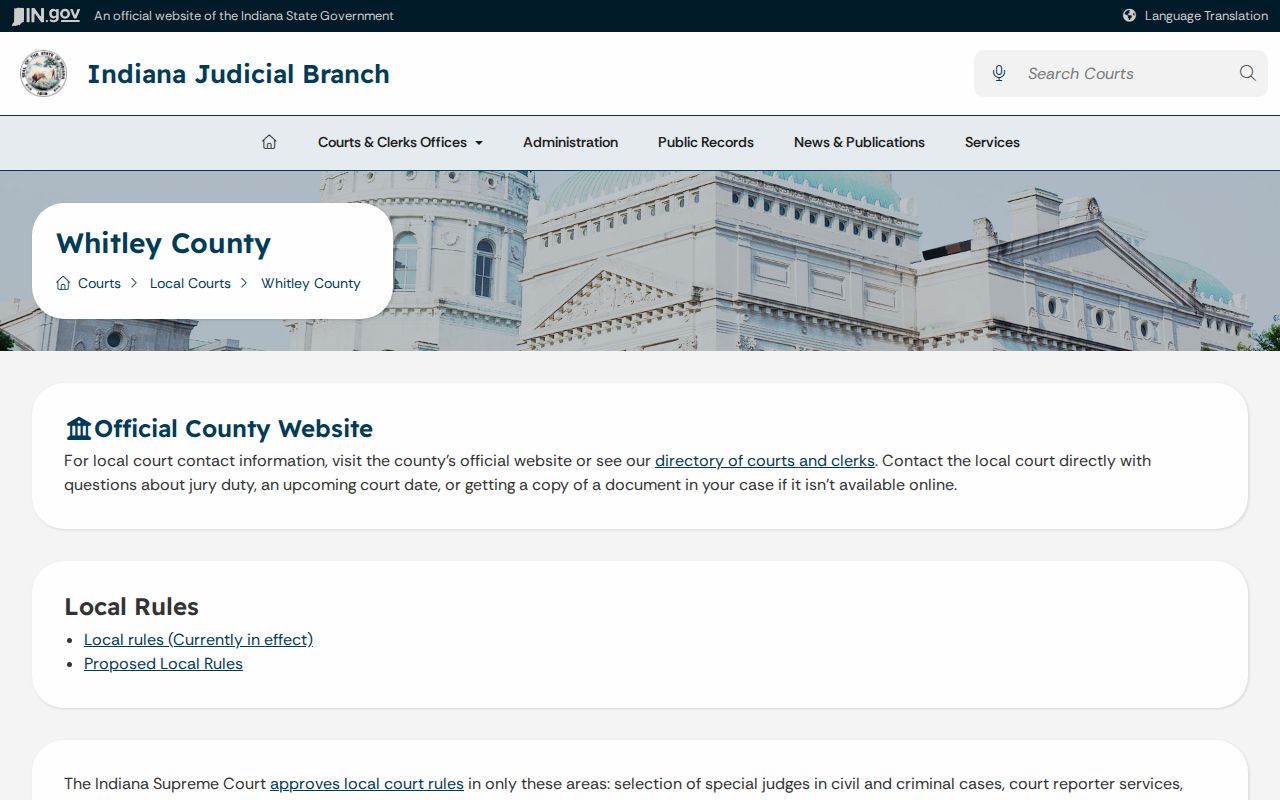Click the official Indiana State Government website text
Viewport: 1280px width, 800px height.
pos(244,16)
